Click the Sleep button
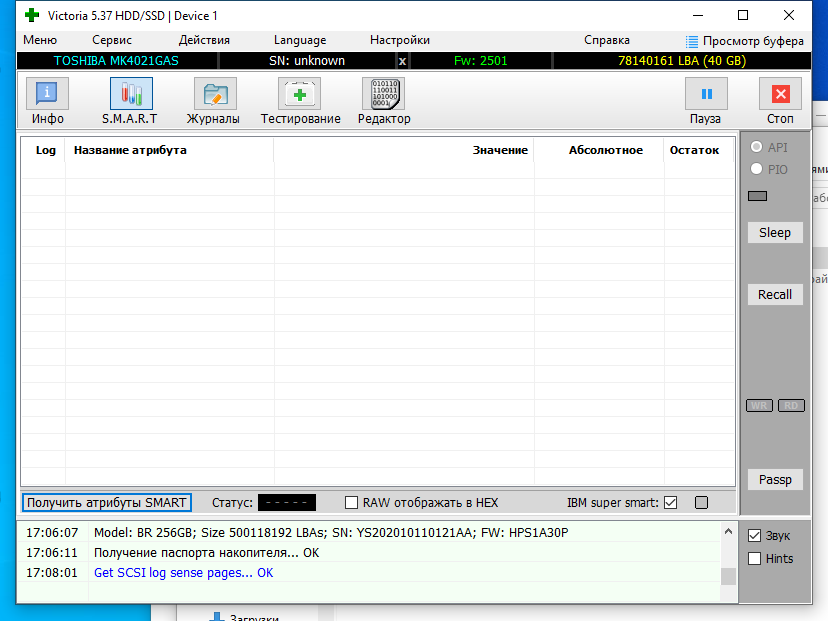 (775, 232)
